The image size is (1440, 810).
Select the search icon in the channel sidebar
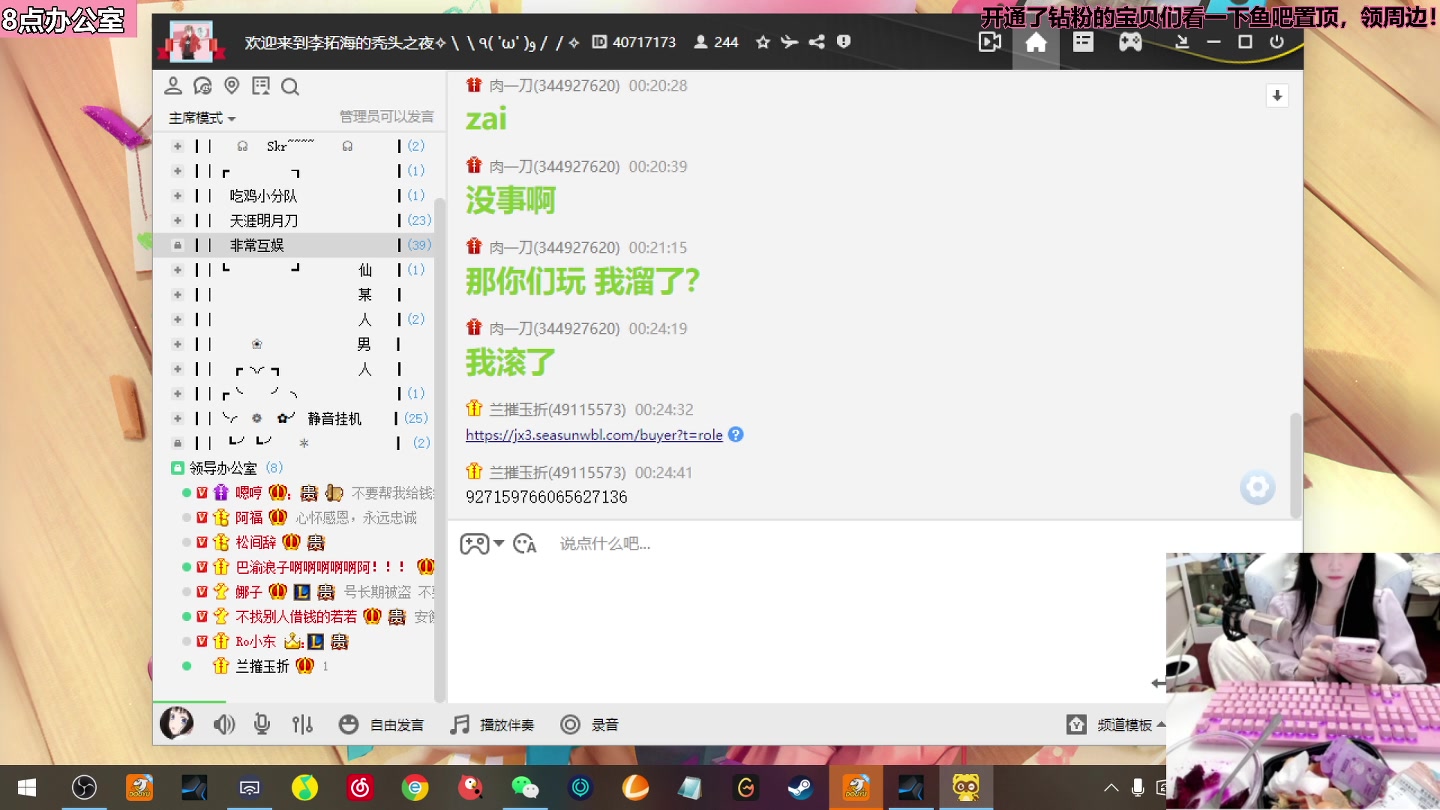tap(289, 86)
